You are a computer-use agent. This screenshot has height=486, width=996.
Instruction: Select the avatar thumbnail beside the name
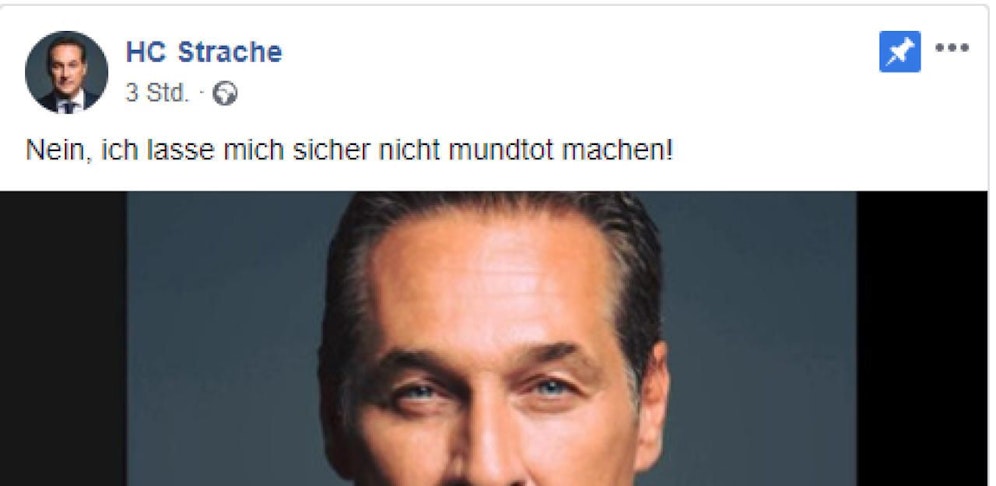[x=66, y=72]
